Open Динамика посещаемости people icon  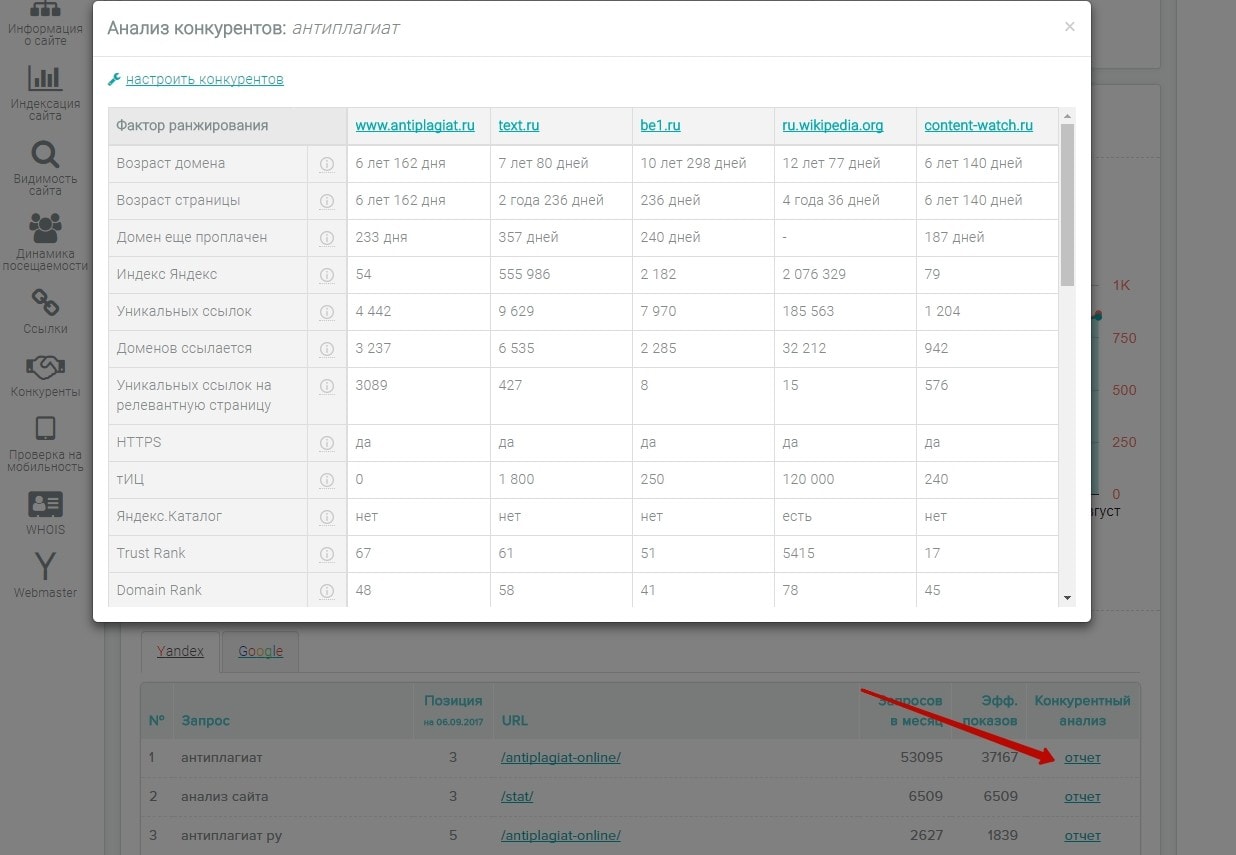coord(45,229)
